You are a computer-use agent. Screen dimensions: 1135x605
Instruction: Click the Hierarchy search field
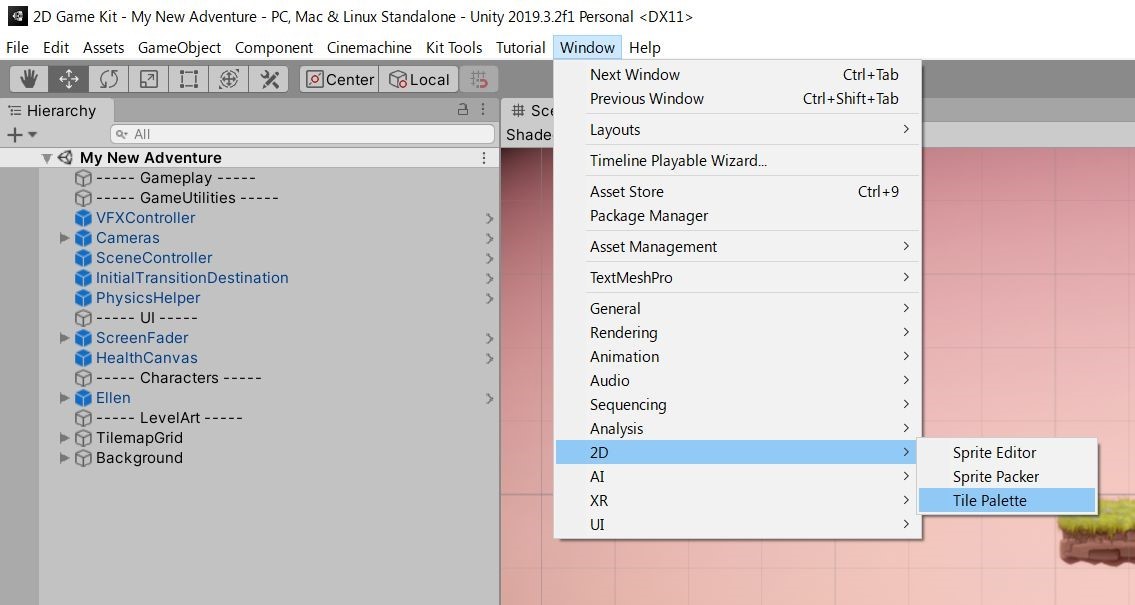click(302, 134)
